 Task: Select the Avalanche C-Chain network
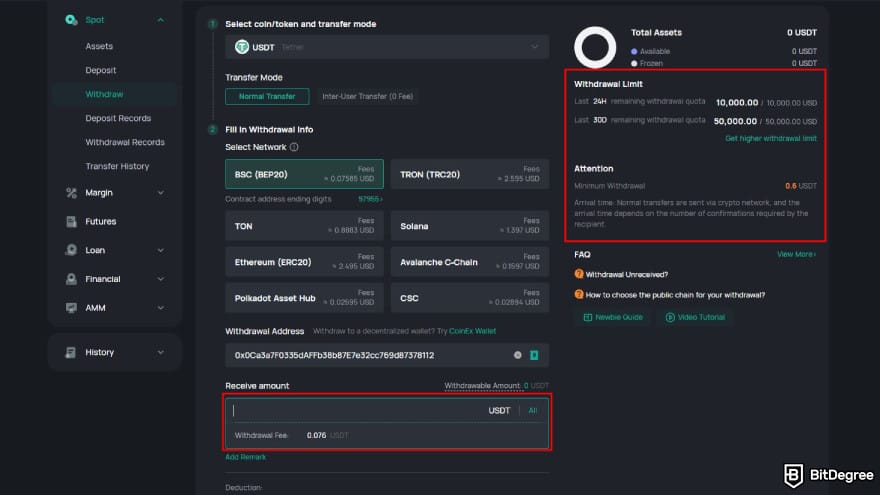point(470,262)
